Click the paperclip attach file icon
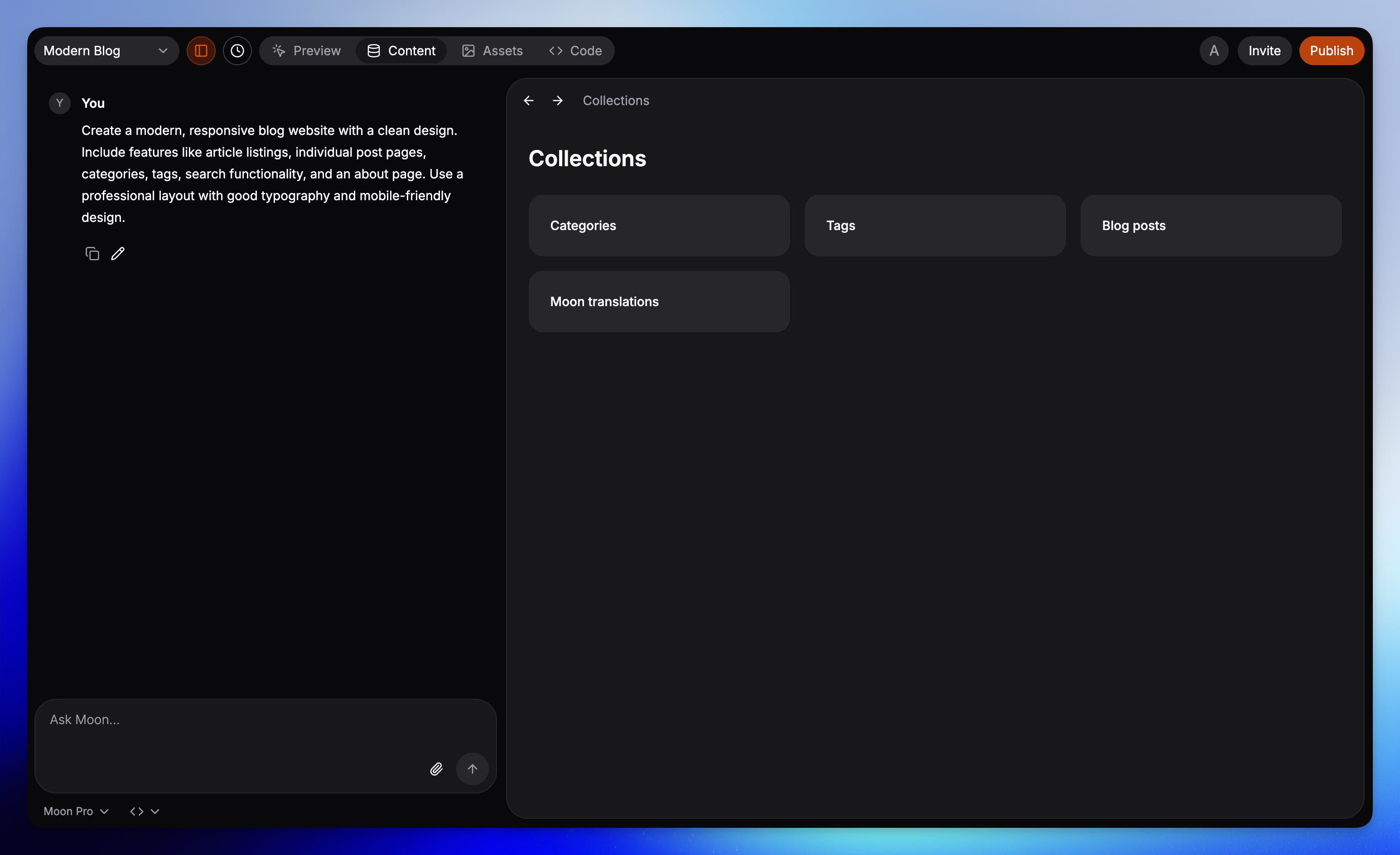Viewport: 1400px width, 855px height. pos(436,769)
